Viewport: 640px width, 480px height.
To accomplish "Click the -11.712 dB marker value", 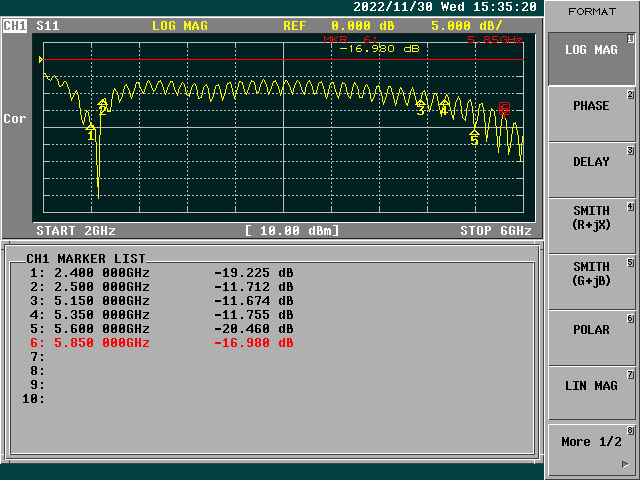I will coord(253,287).
